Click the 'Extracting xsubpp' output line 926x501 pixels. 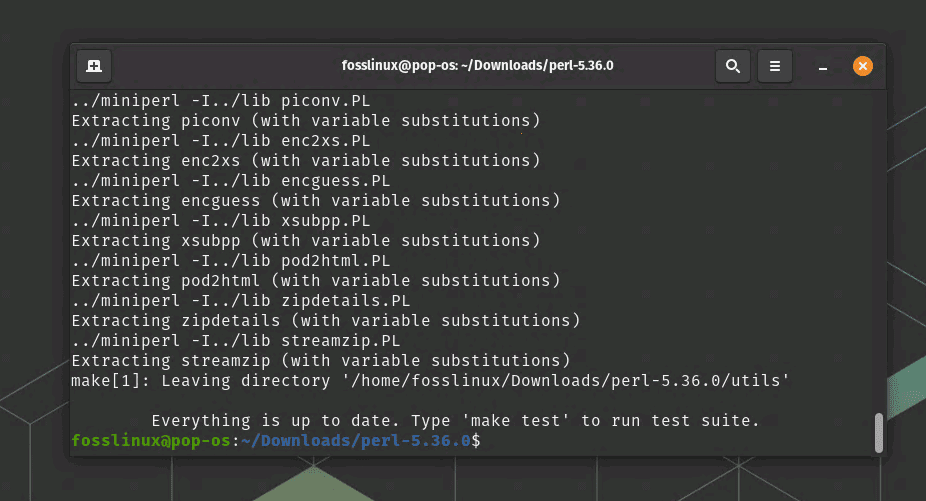(x=306, y=240)
